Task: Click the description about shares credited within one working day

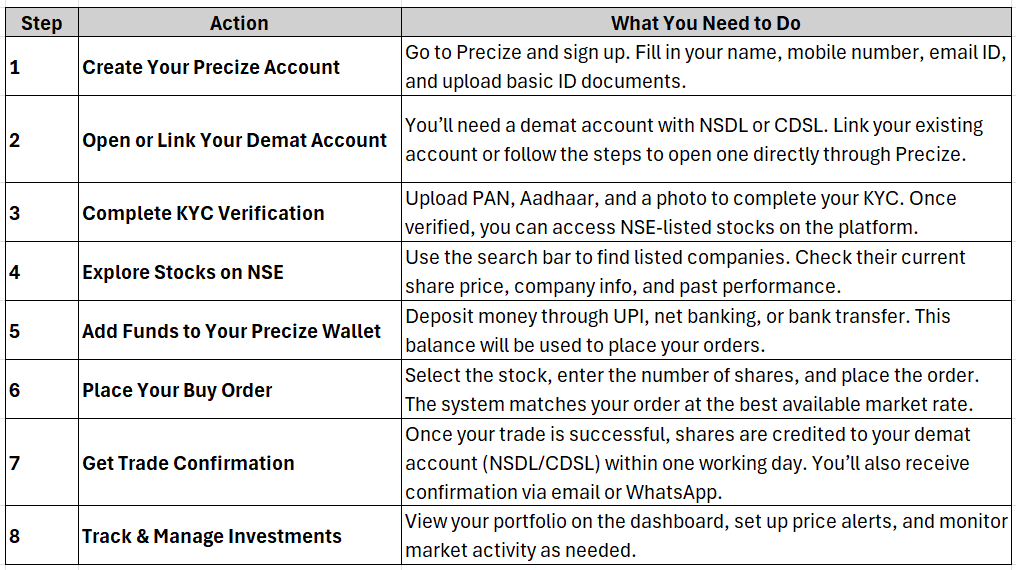Action: [705, 463]
